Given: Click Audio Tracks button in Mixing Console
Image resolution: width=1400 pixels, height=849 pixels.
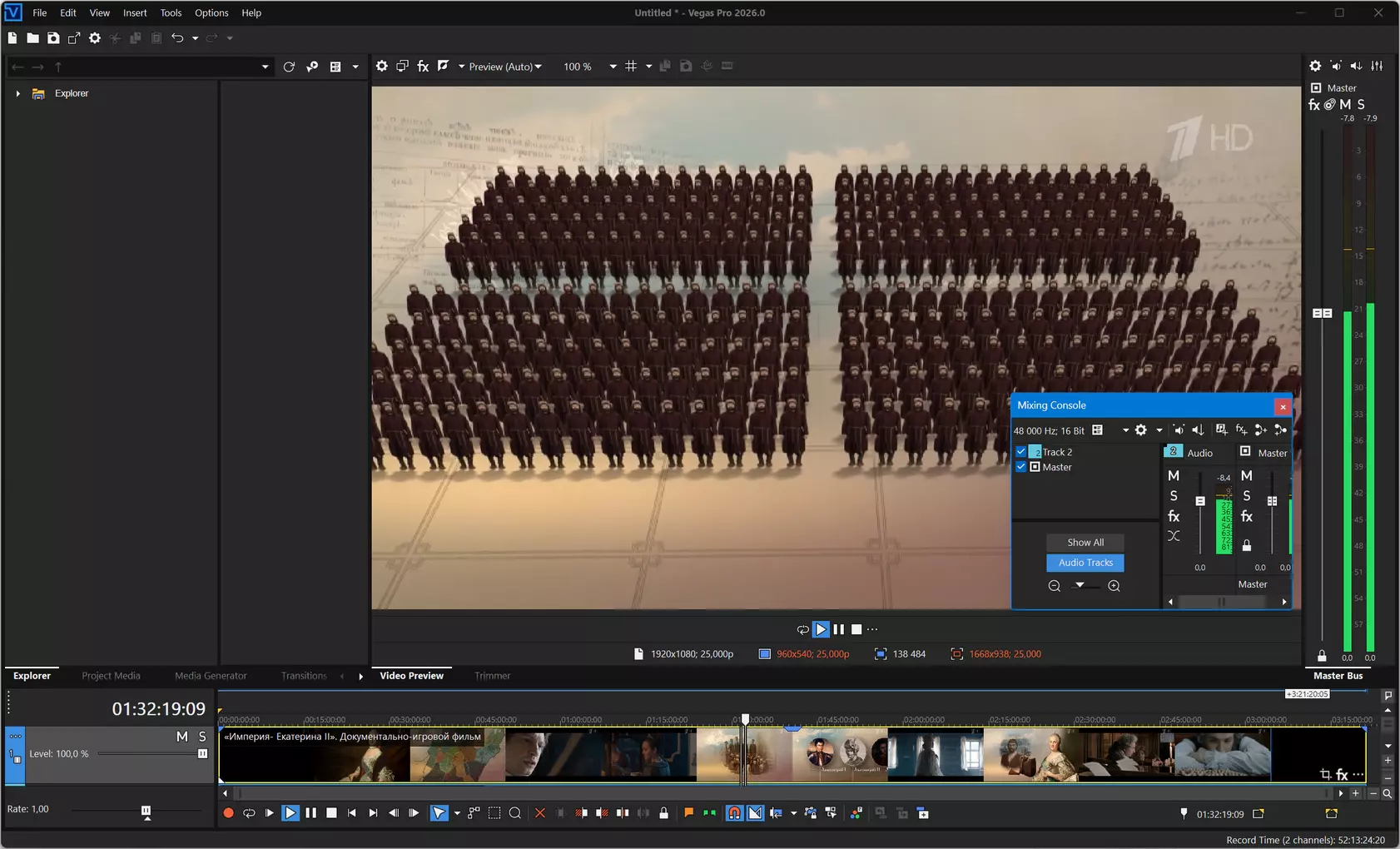Looking at the screenshot, I should pyautogui.click(x=1085, y=563).
